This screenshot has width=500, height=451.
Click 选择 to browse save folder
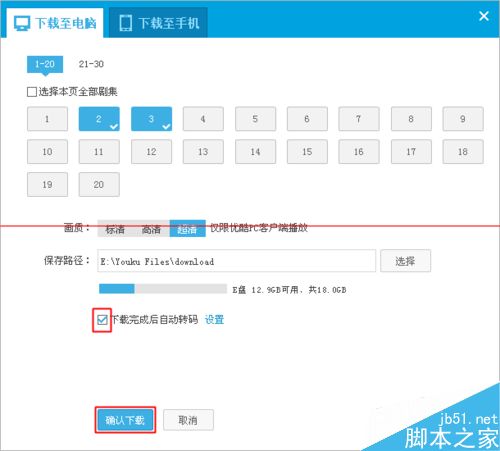[405, 261]
